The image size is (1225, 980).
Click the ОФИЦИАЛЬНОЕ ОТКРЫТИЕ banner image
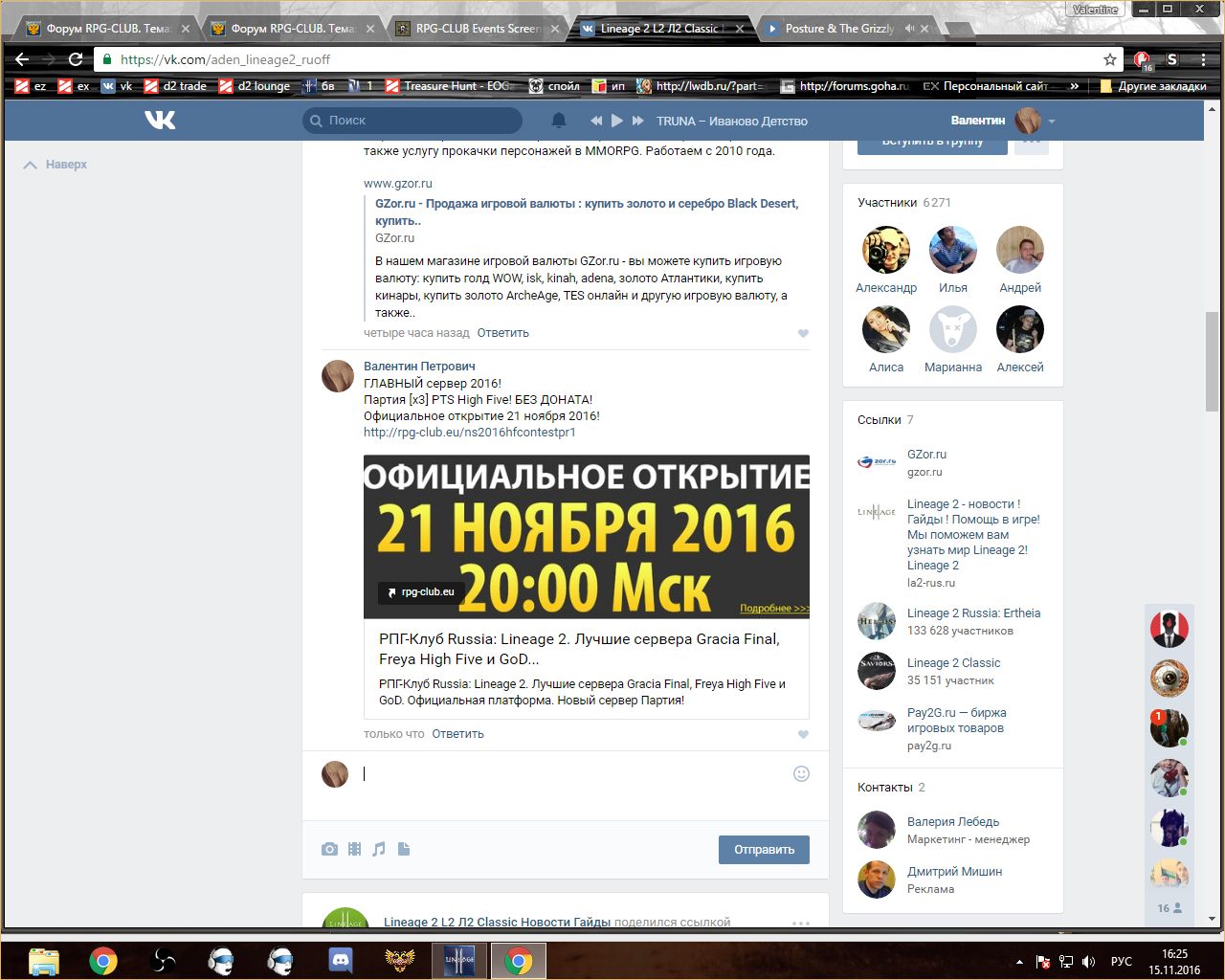(587, 537)
